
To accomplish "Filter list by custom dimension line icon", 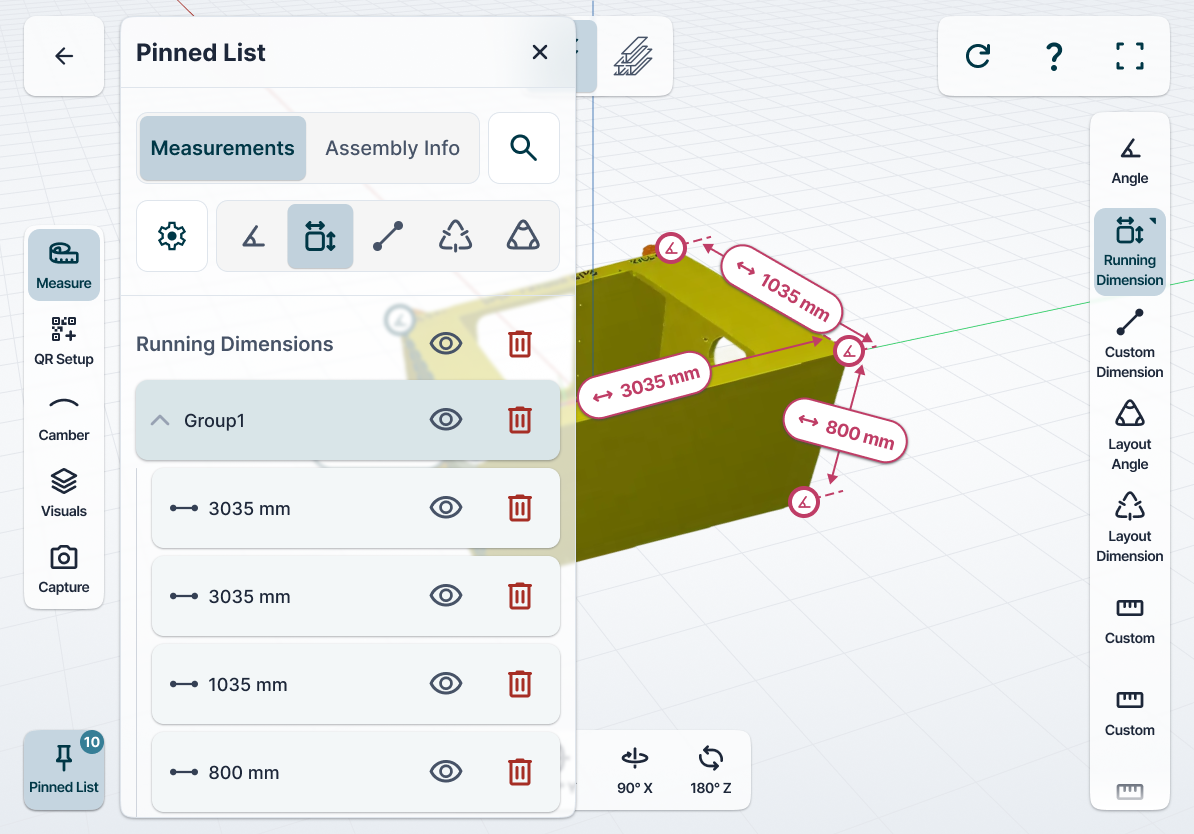I will 388,236.
